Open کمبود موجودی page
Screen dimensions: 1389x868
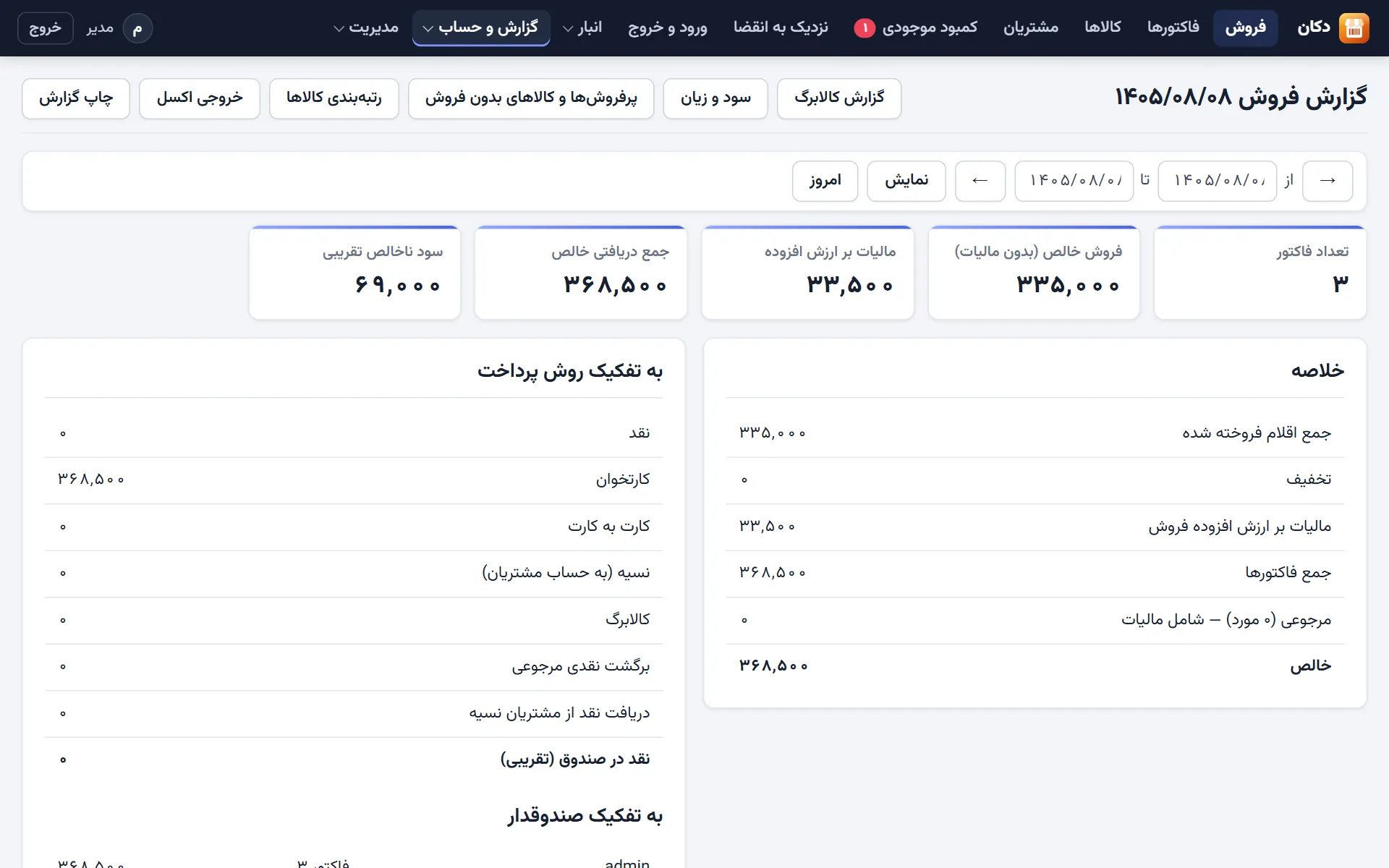click(x=916, y=28)
